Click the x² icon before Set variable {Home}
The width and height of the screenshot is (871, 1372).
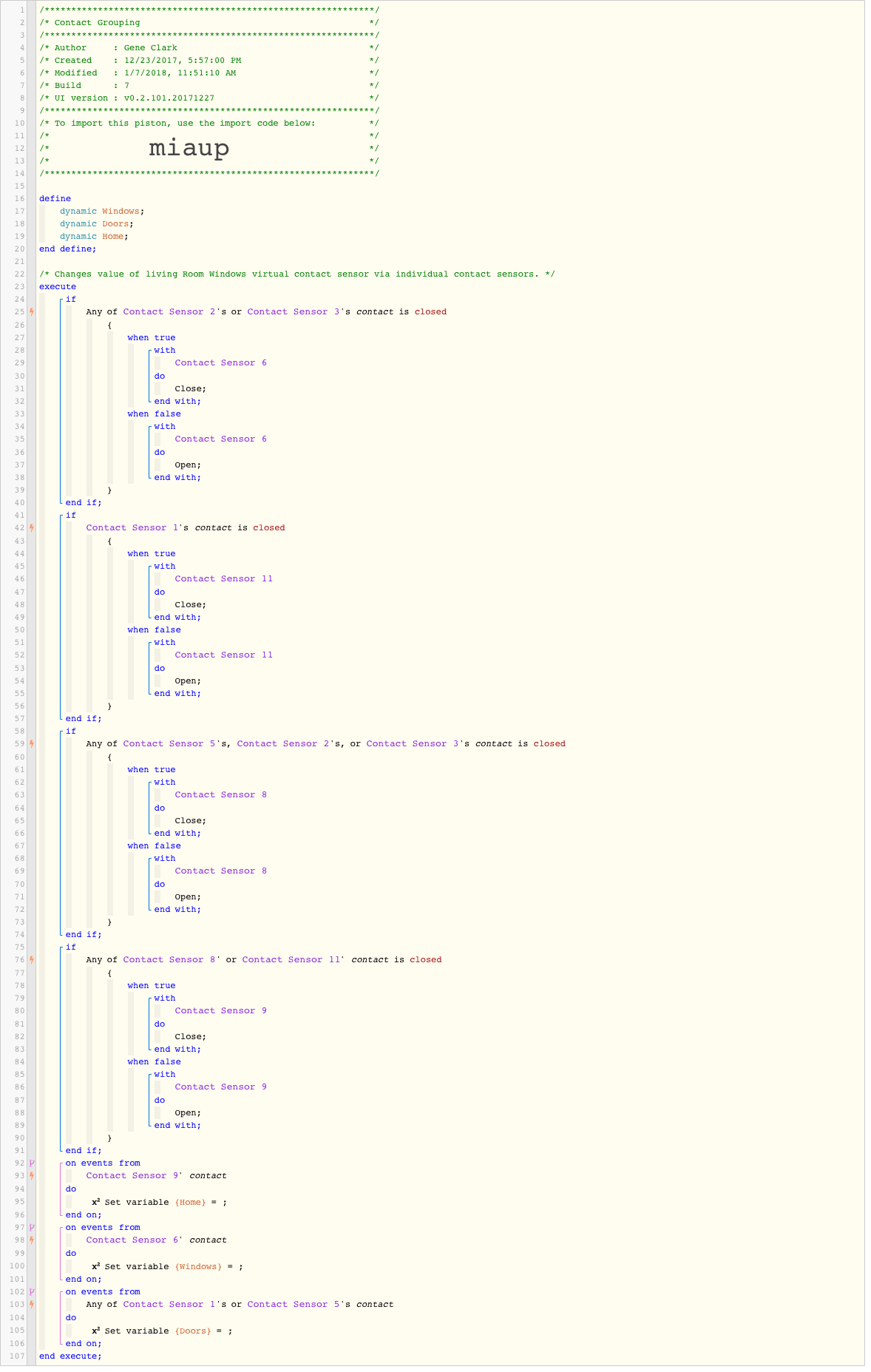[x=96, y=1202]
